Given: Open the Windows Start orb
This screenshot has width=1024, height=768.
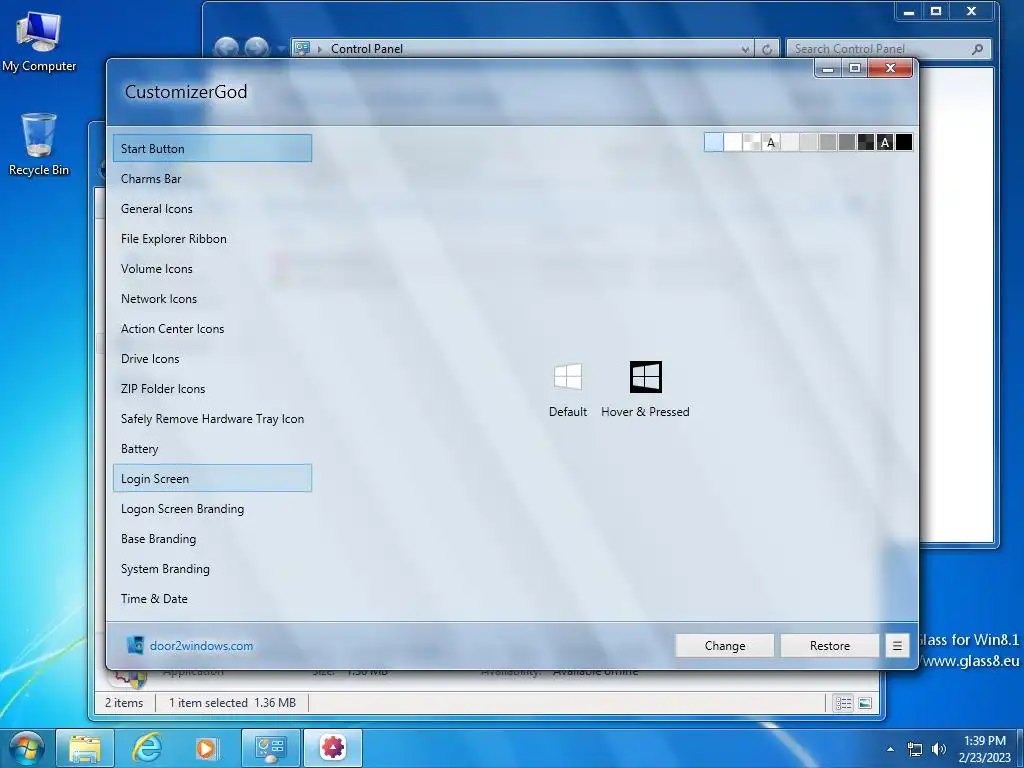Looking at the screenshot, I should [26, 748].
